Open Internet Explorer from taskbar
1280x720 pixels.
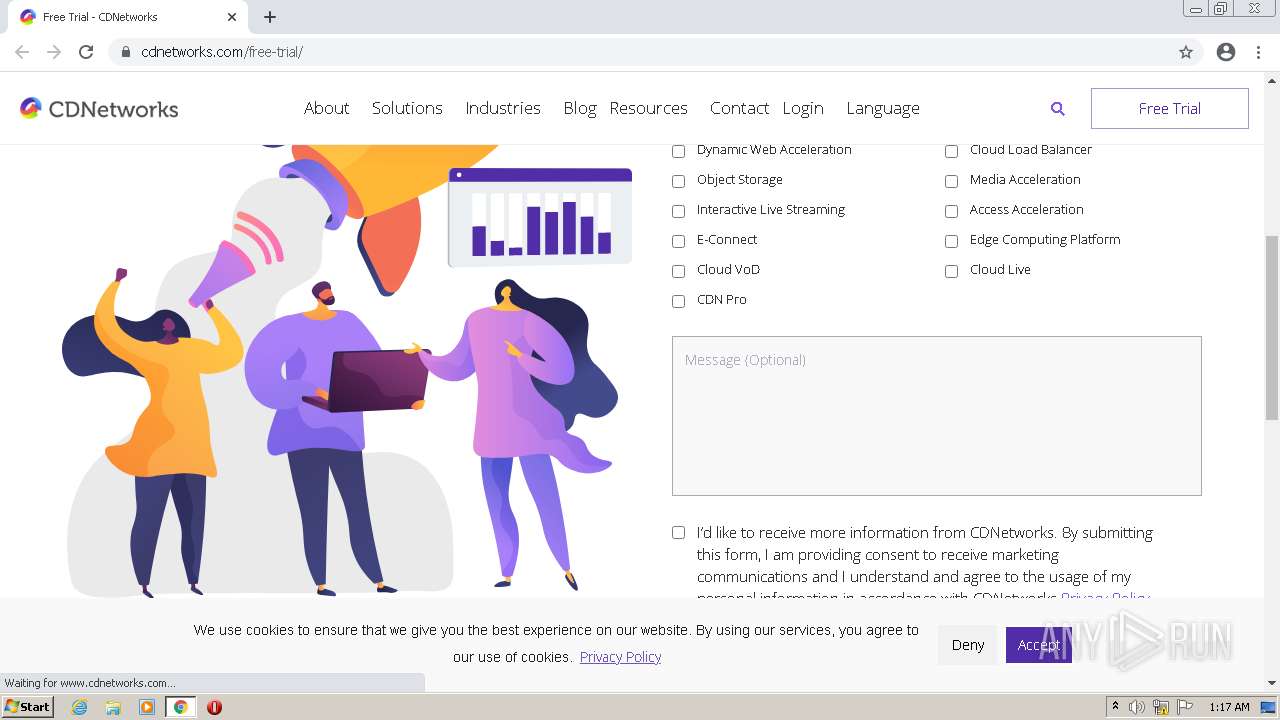(x=79, y=707)
